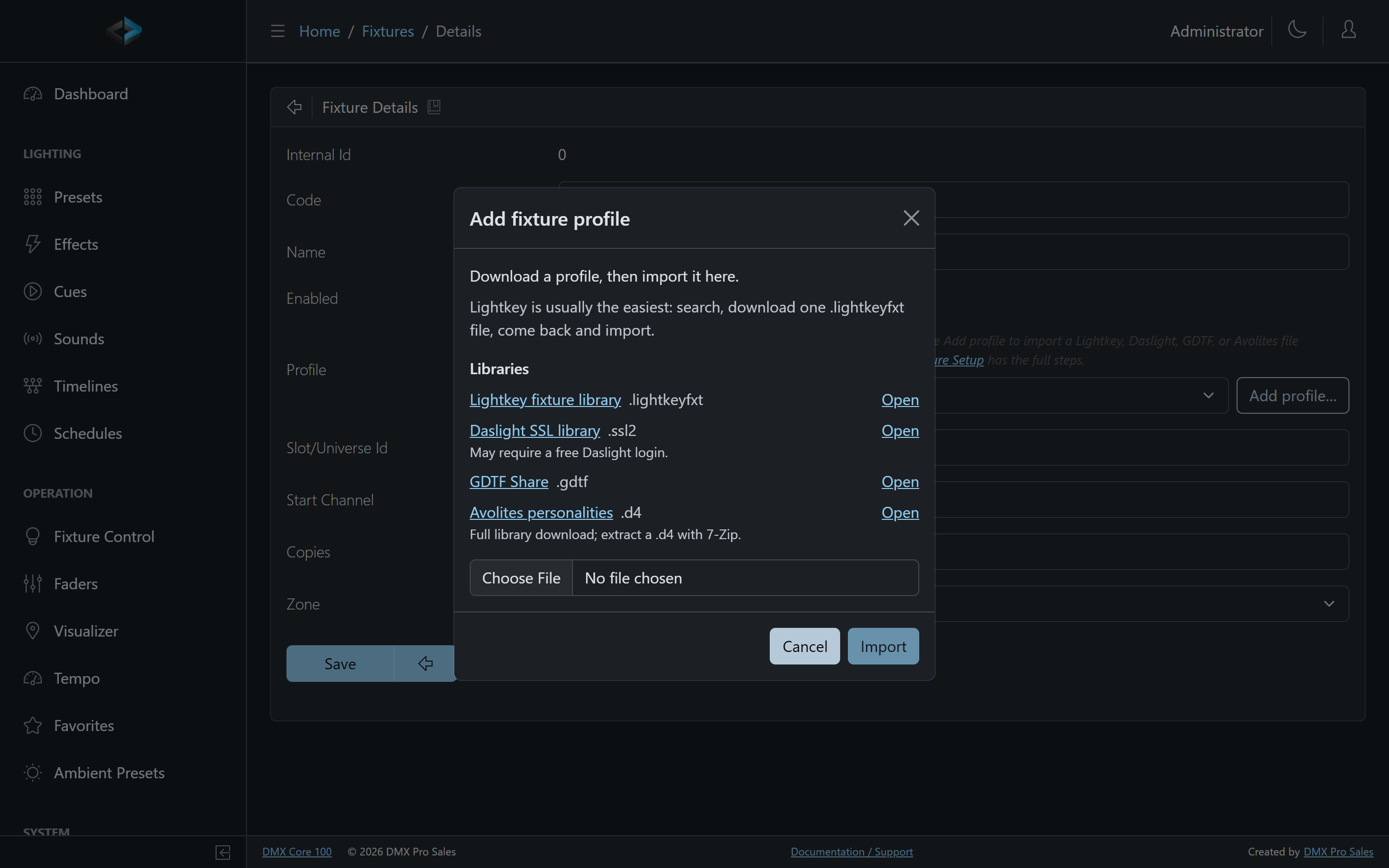1389x868 pixels.
Task: Click the Administrator user label
Action: (x=1217, y=31)
